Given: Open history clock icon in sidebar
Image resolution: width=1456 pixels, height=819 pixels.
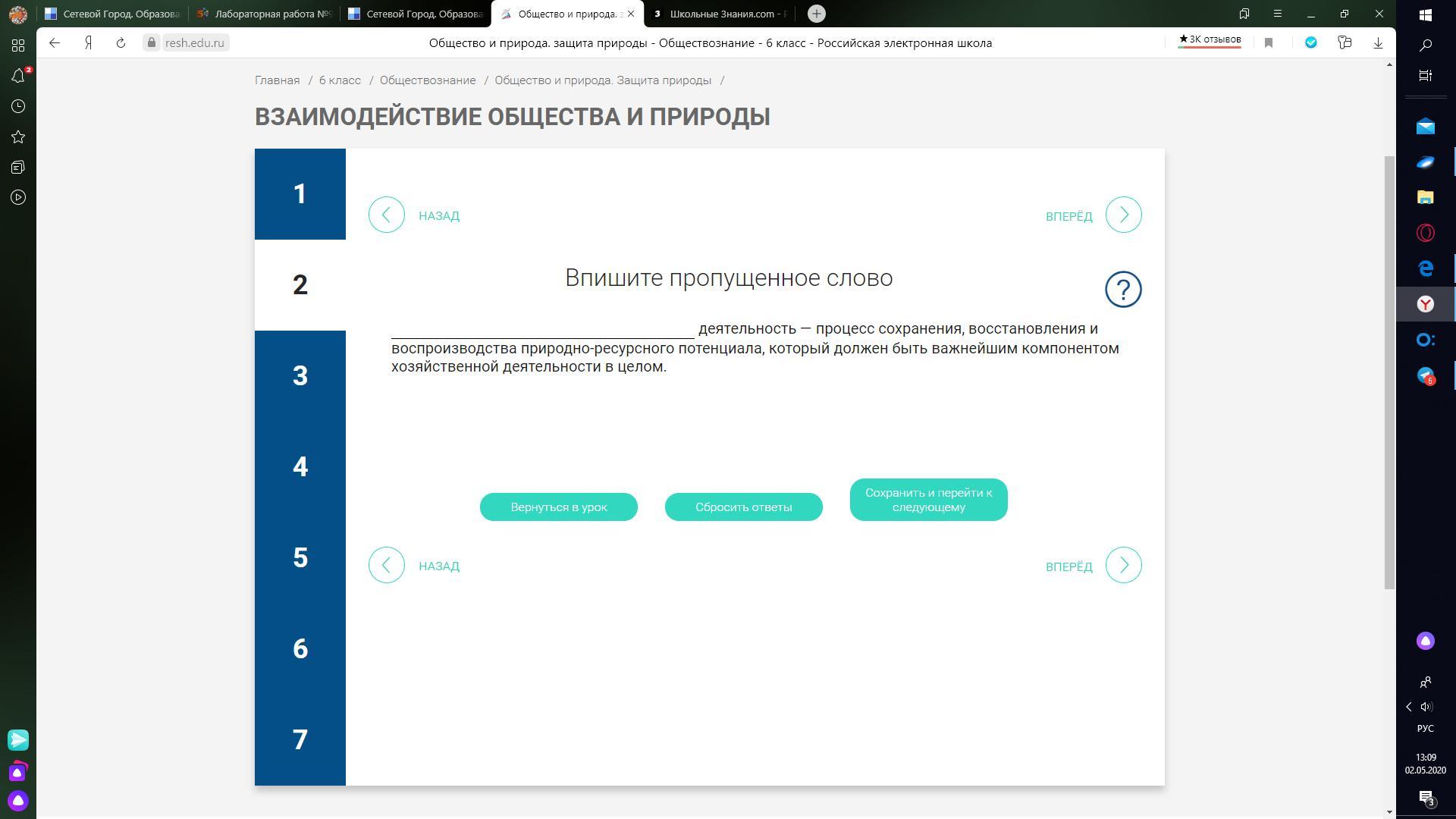Looking at the screenshot, I should (18, 107).
